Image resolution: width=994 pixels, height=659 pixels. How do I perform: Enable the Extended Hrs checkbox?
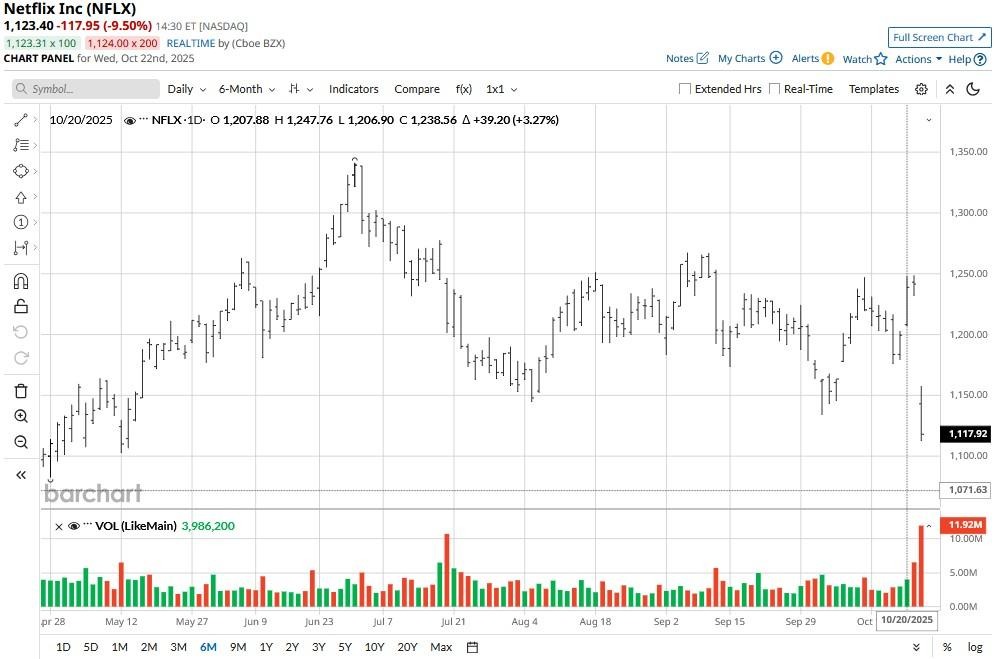coord(685,89)
